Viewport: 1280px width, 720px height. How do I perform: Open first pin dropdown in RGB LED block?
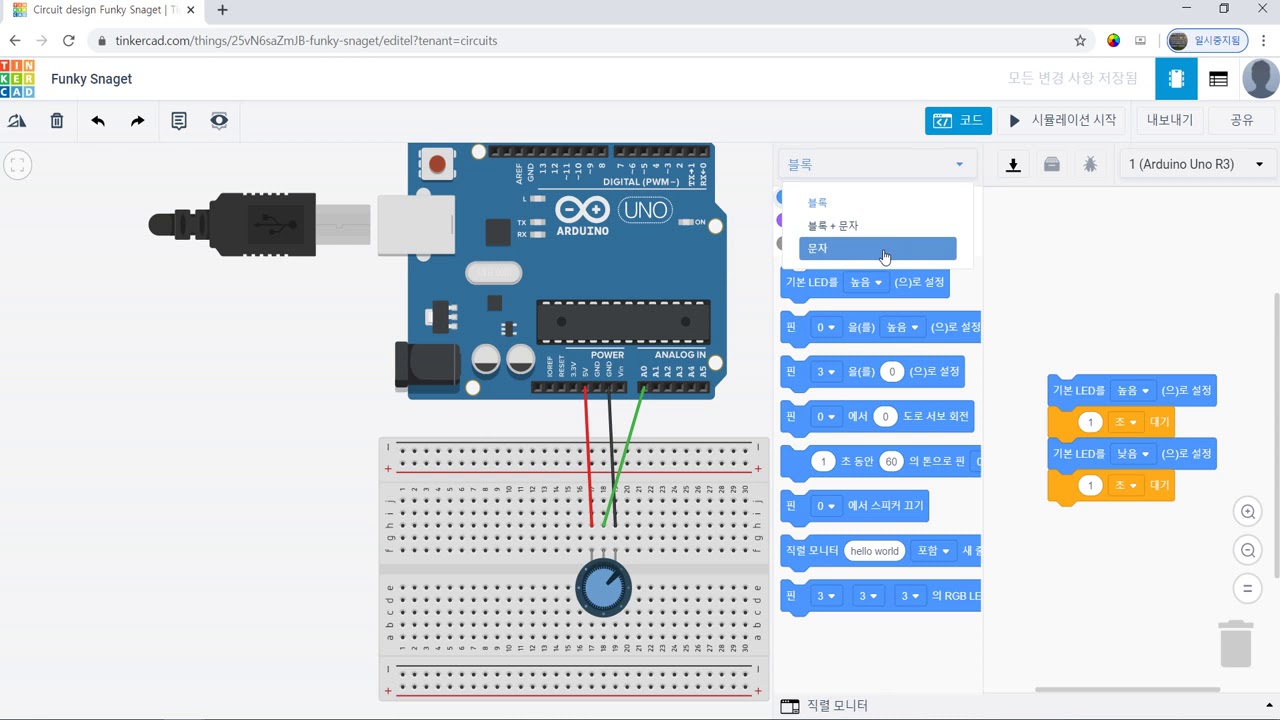826,596
